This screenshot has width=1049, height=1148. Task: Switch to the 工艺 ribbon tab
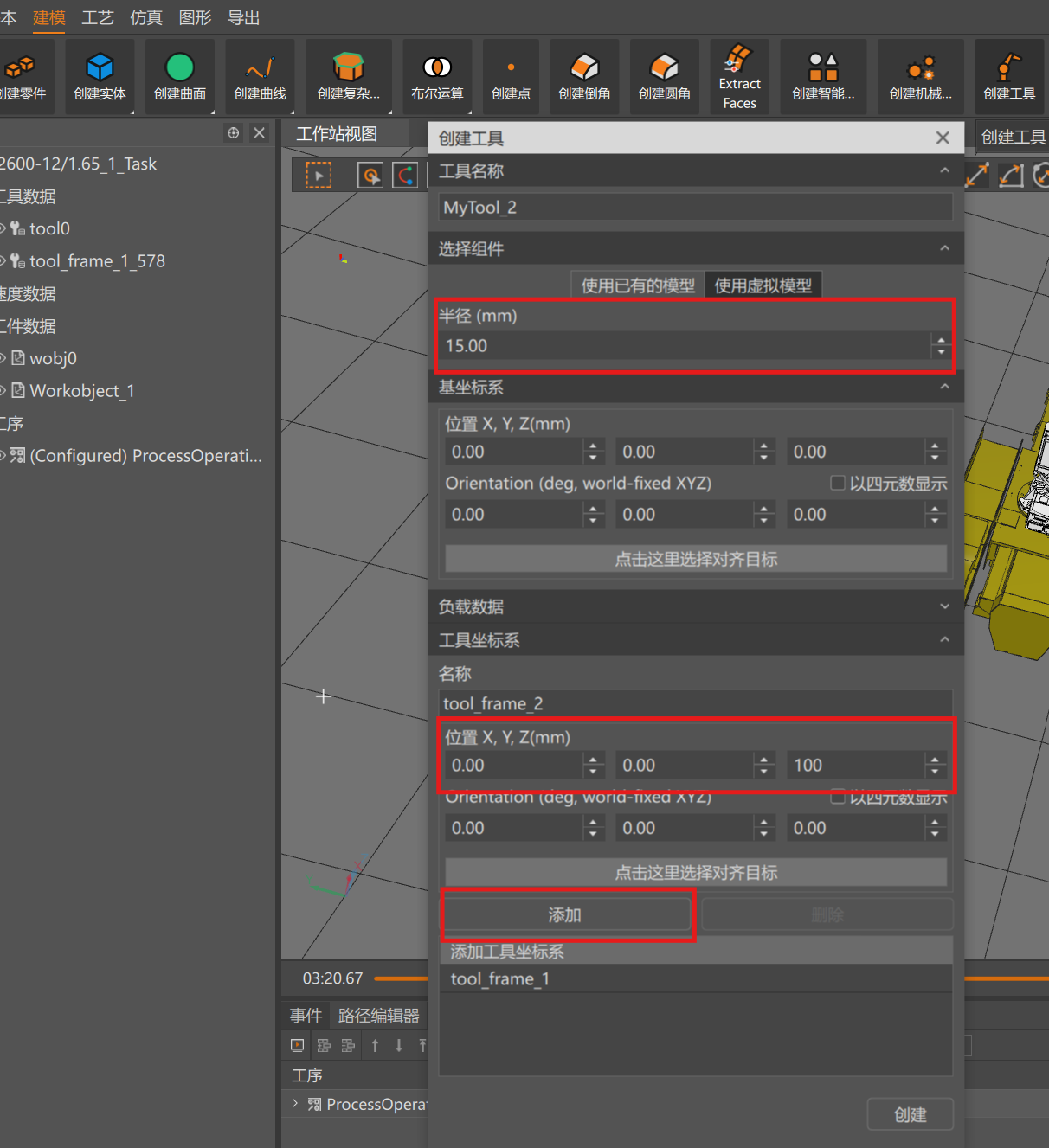(x=98, y=17)
